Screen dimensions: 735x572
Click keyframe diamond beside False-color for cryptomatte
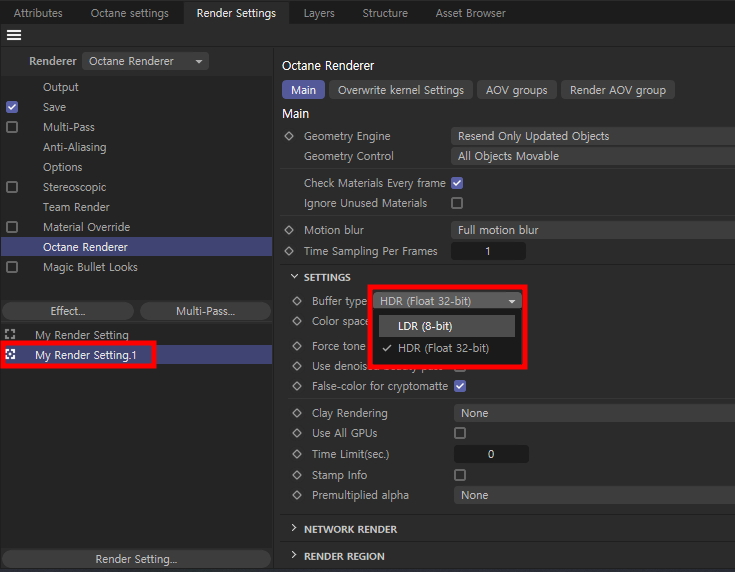[297, 386]
